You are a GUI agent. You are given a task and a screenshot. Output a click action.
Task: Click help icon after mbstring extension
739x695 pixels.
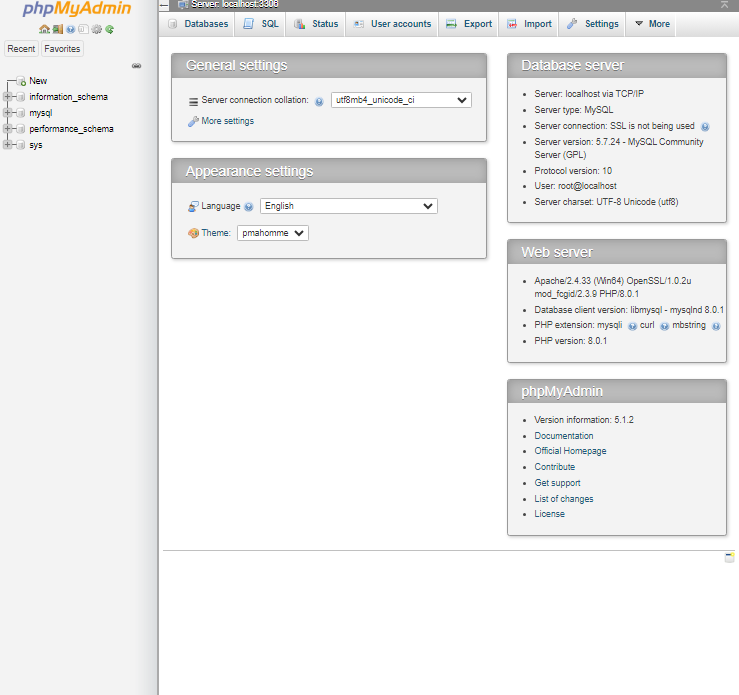[x=716, y=326]
